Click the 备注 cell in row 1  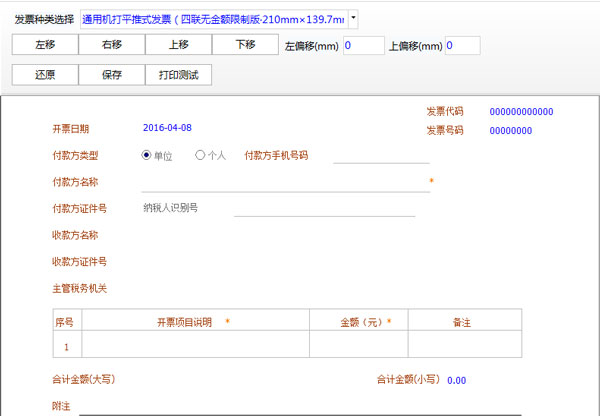point(463,345)
